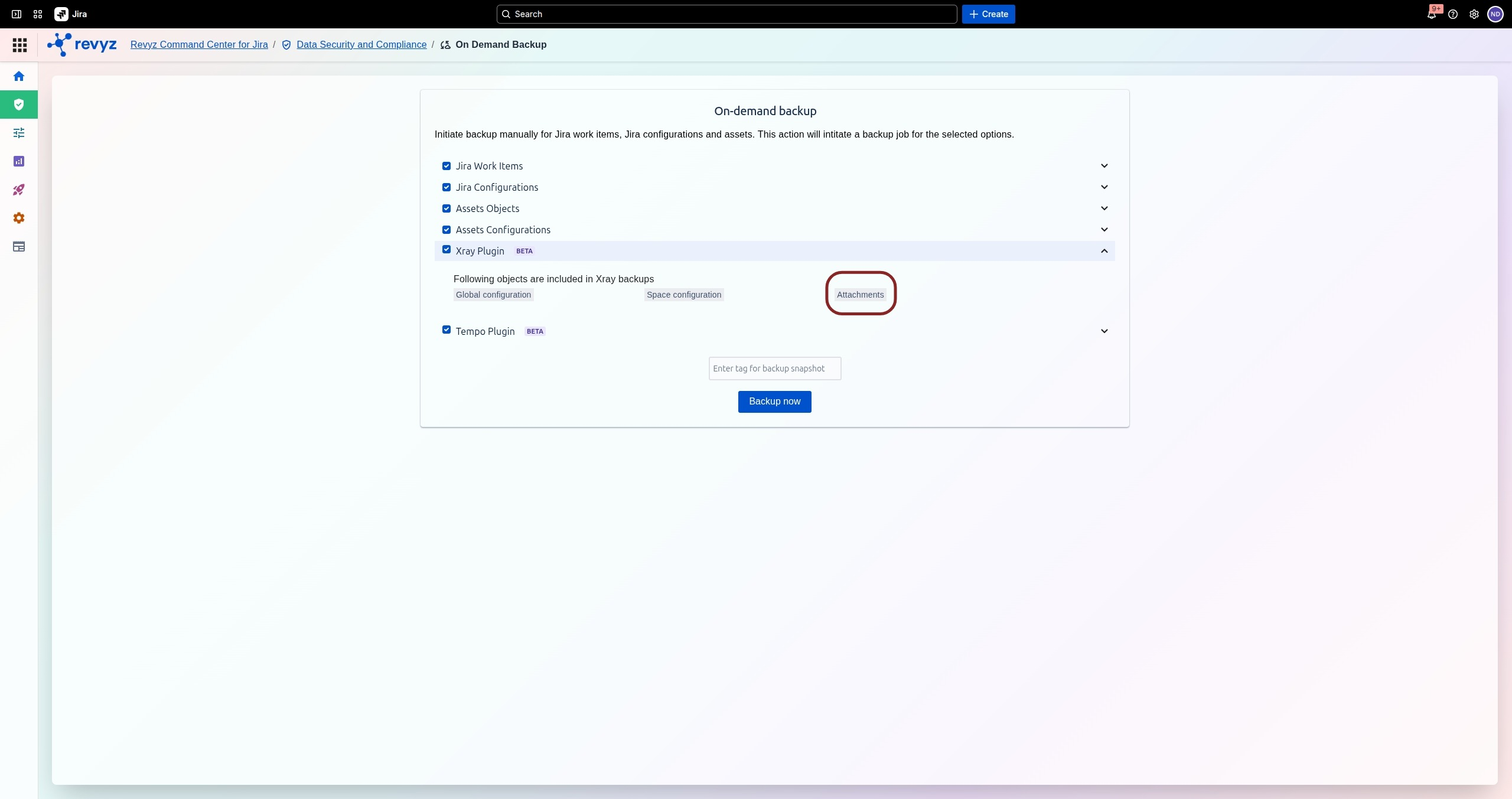Image resolution: width=1512 pixels, height=799 pixels.
Task: Disable the Tempo Plugin checkbox
Action: (x=447, y=330)
